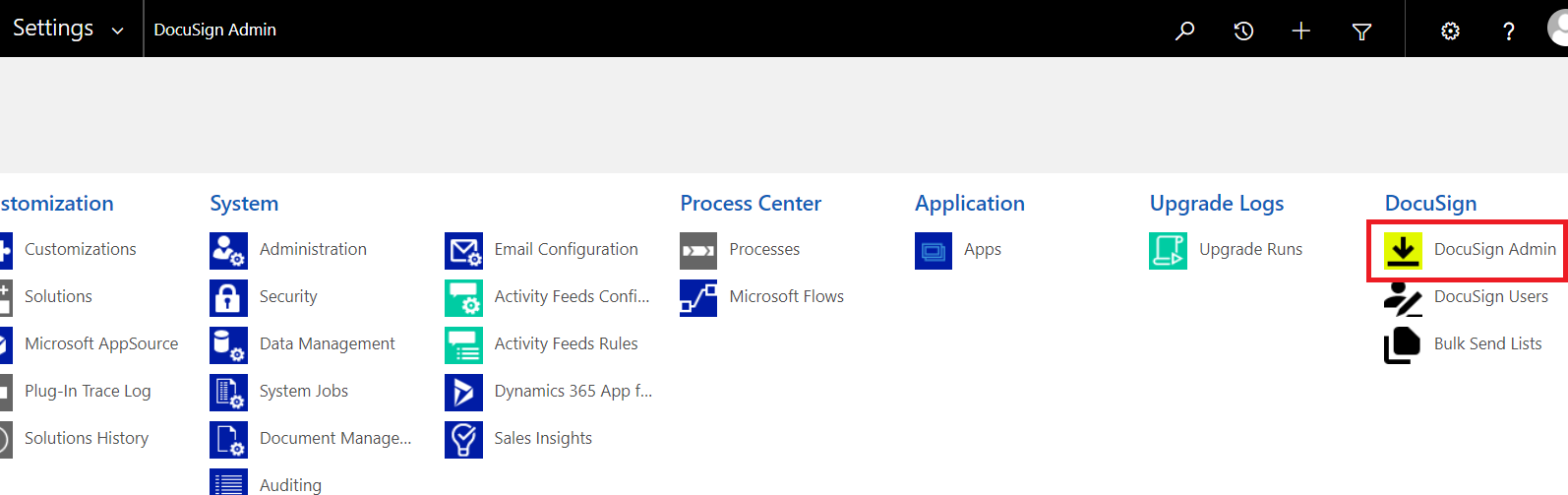Open Email Configuration link
This screenshot has height=495, width=1568.
566,249
